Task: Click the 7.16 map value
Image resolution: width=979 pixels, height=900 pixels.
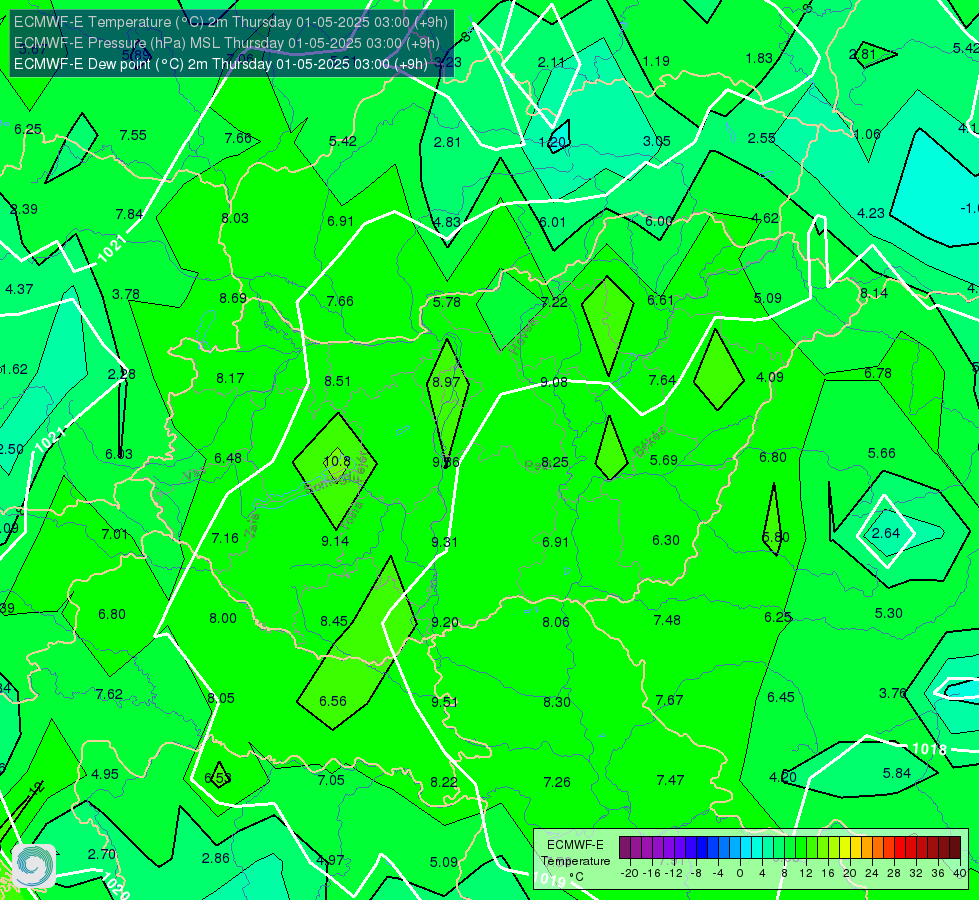Action: coord(225,538)
